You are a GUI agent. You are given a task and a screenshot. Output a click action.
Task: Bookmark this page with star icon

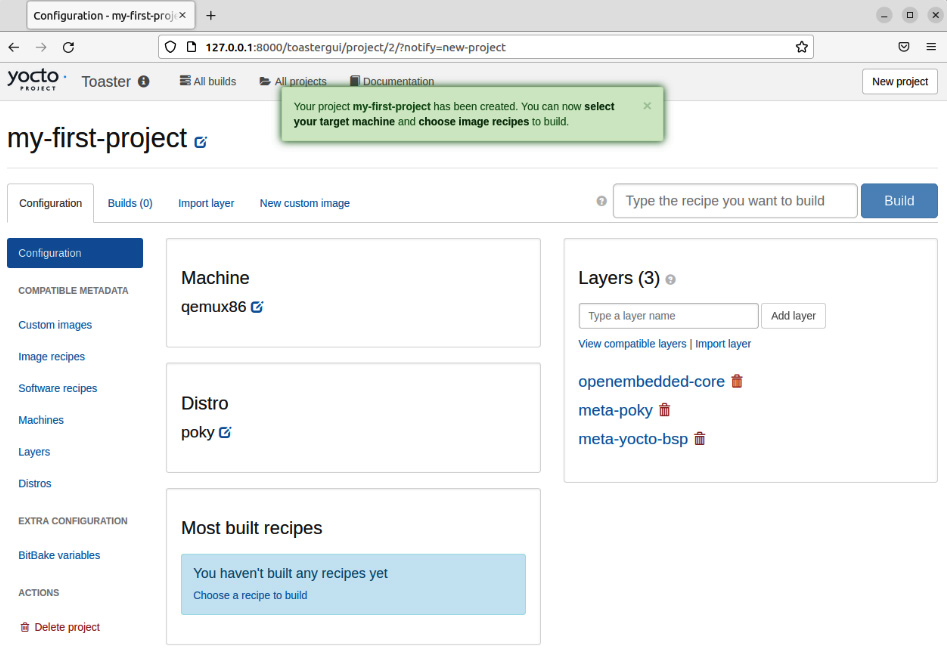(x=801, y=47)
